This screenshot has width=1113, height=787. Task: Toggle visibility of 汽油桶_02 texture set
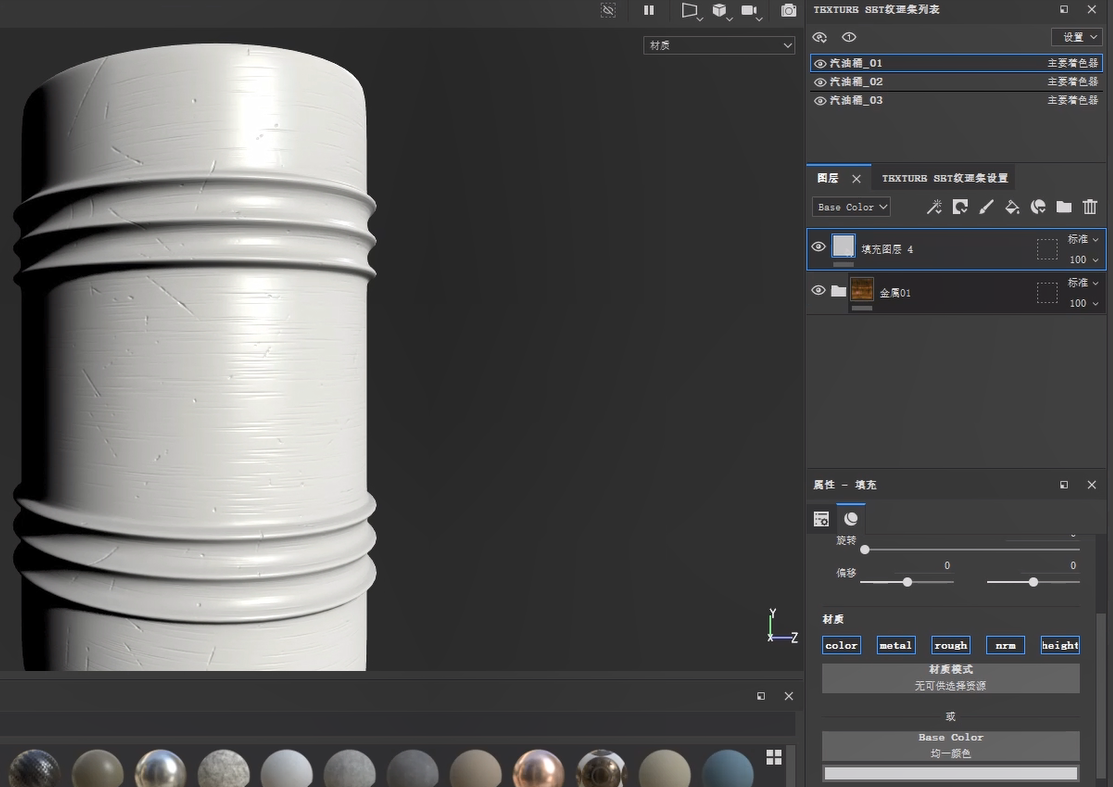pos(820,82)
